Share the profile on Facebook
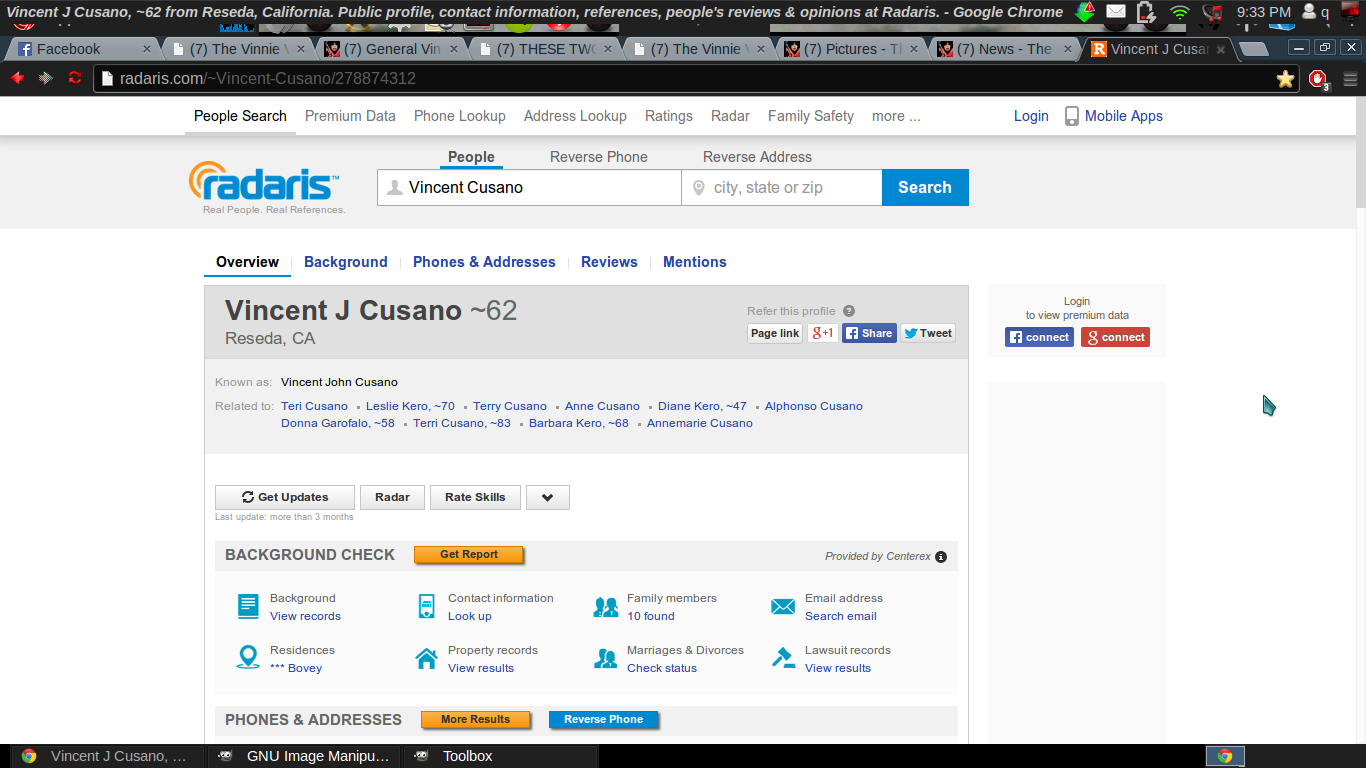This screenshot has height=768, width=1366. tap(869, 333)
